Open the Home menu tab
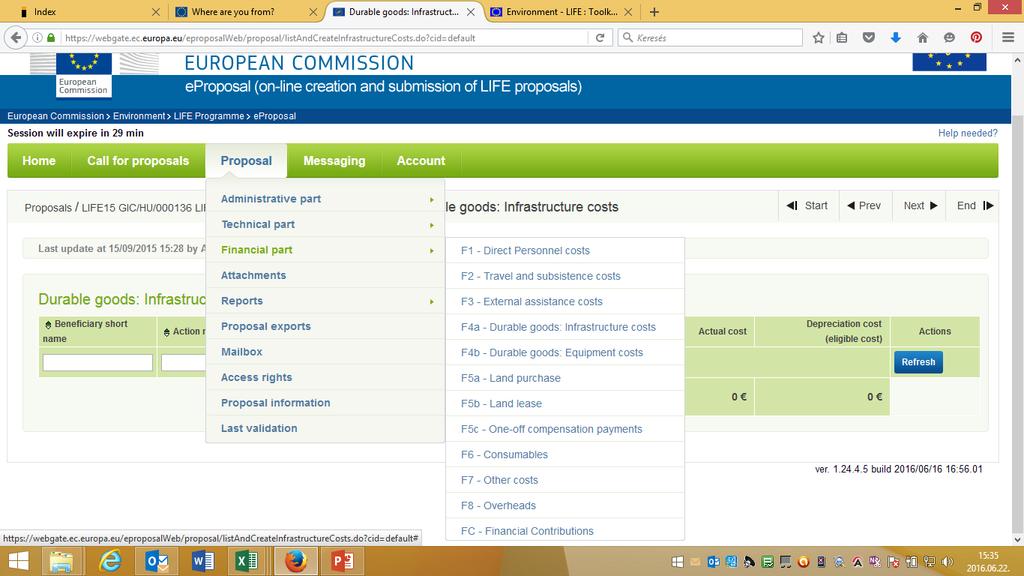The height and width of the screenshot is (576, 1024). coord(39,161)
